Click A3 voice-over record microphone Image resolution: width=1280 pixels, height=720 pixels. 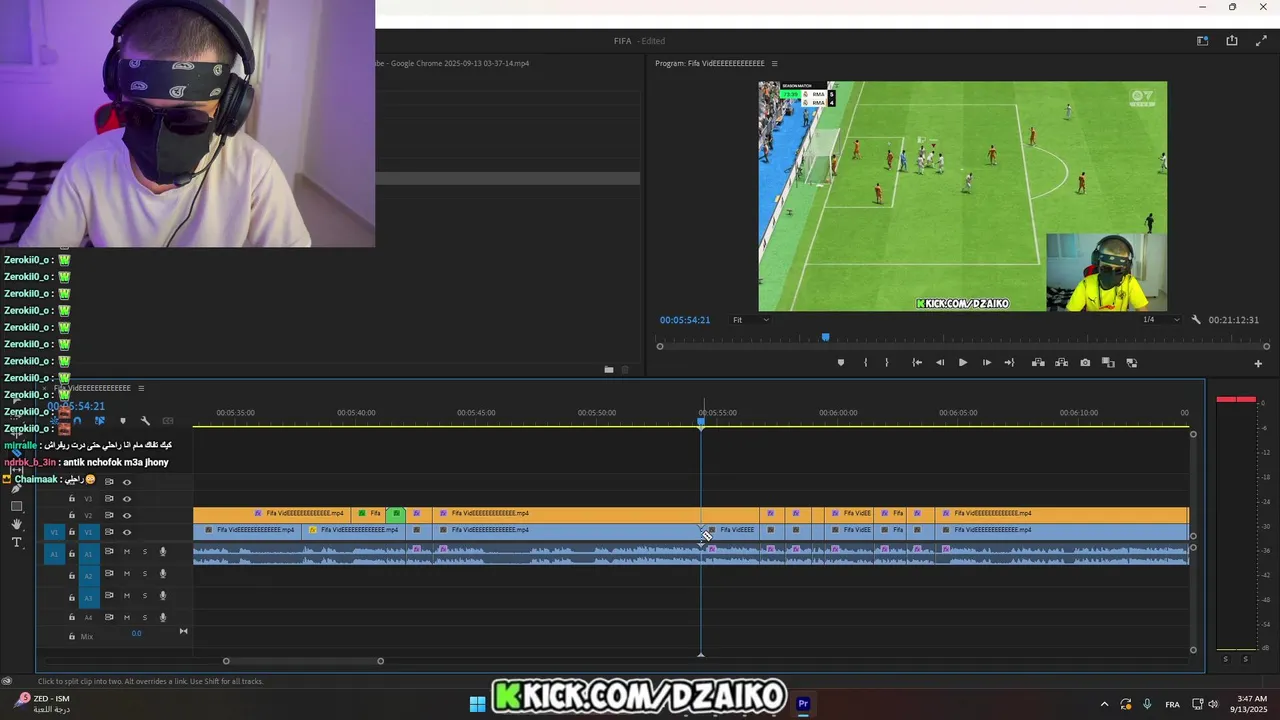pyautogui.click(x=163, y=596)
